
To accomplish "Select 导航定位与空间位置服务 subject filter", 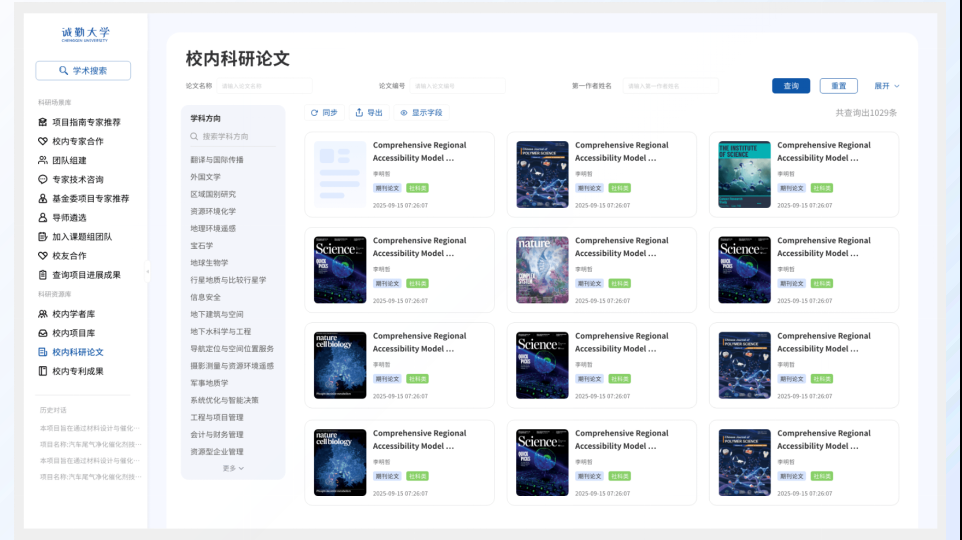I will (x=232, y=349).
